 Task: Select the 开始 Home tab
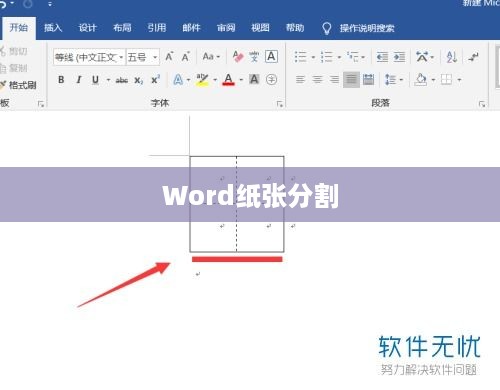(x=19, y=28)
